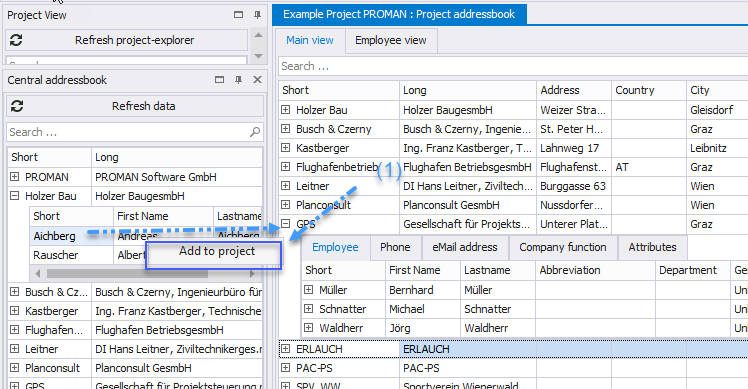Expand Leitner in the project addressbook

point(286,186)
